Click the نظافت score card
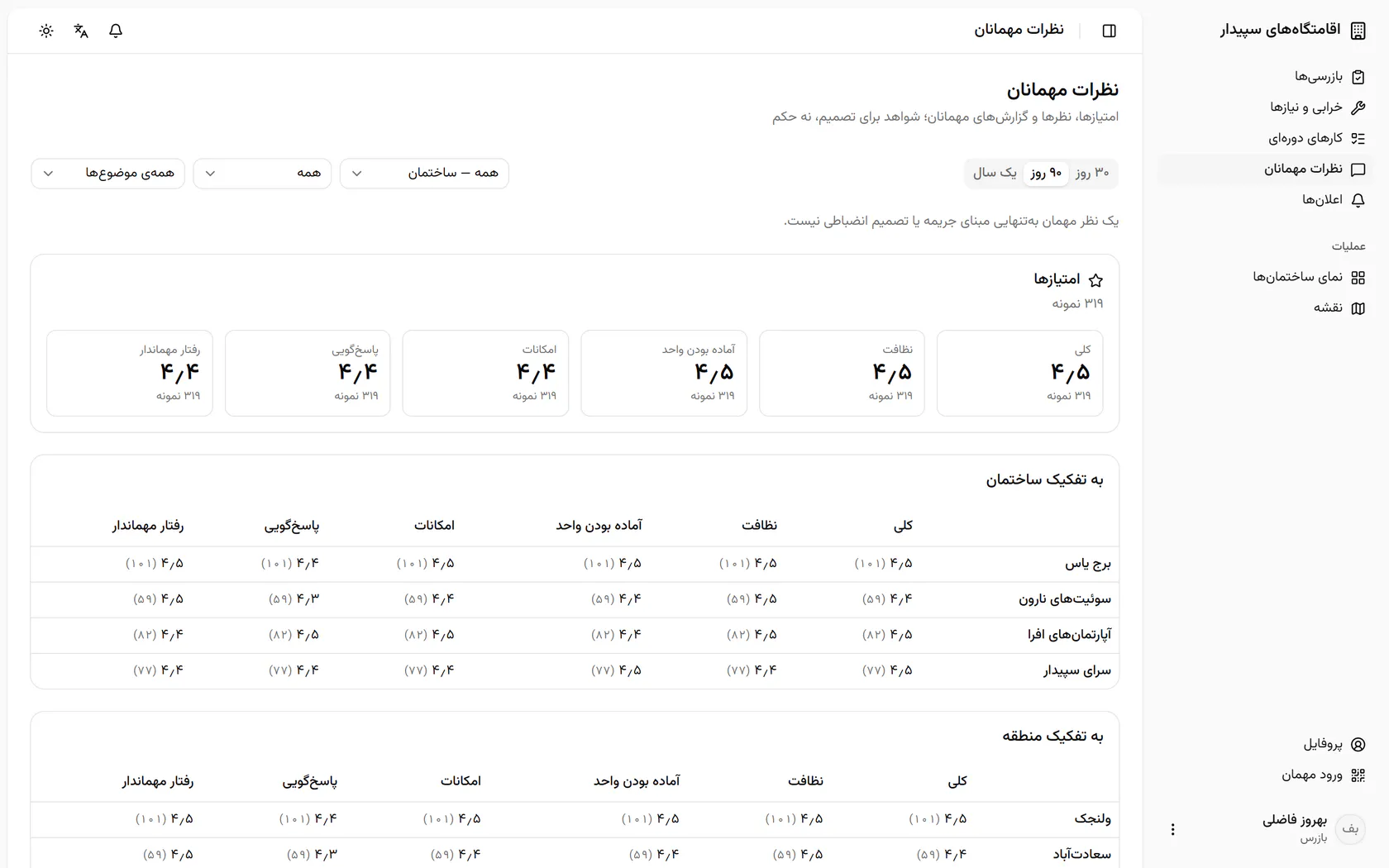 click(x=842, y=373)
